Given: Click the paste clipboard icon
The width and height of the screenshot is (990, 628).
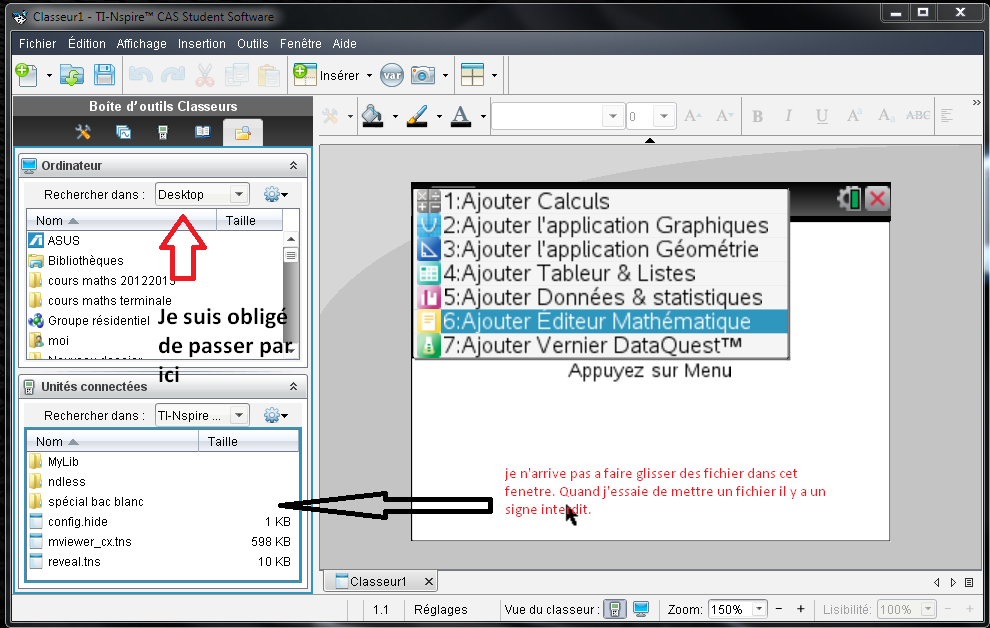Looking at the screenshot, I should coord(268,75).
